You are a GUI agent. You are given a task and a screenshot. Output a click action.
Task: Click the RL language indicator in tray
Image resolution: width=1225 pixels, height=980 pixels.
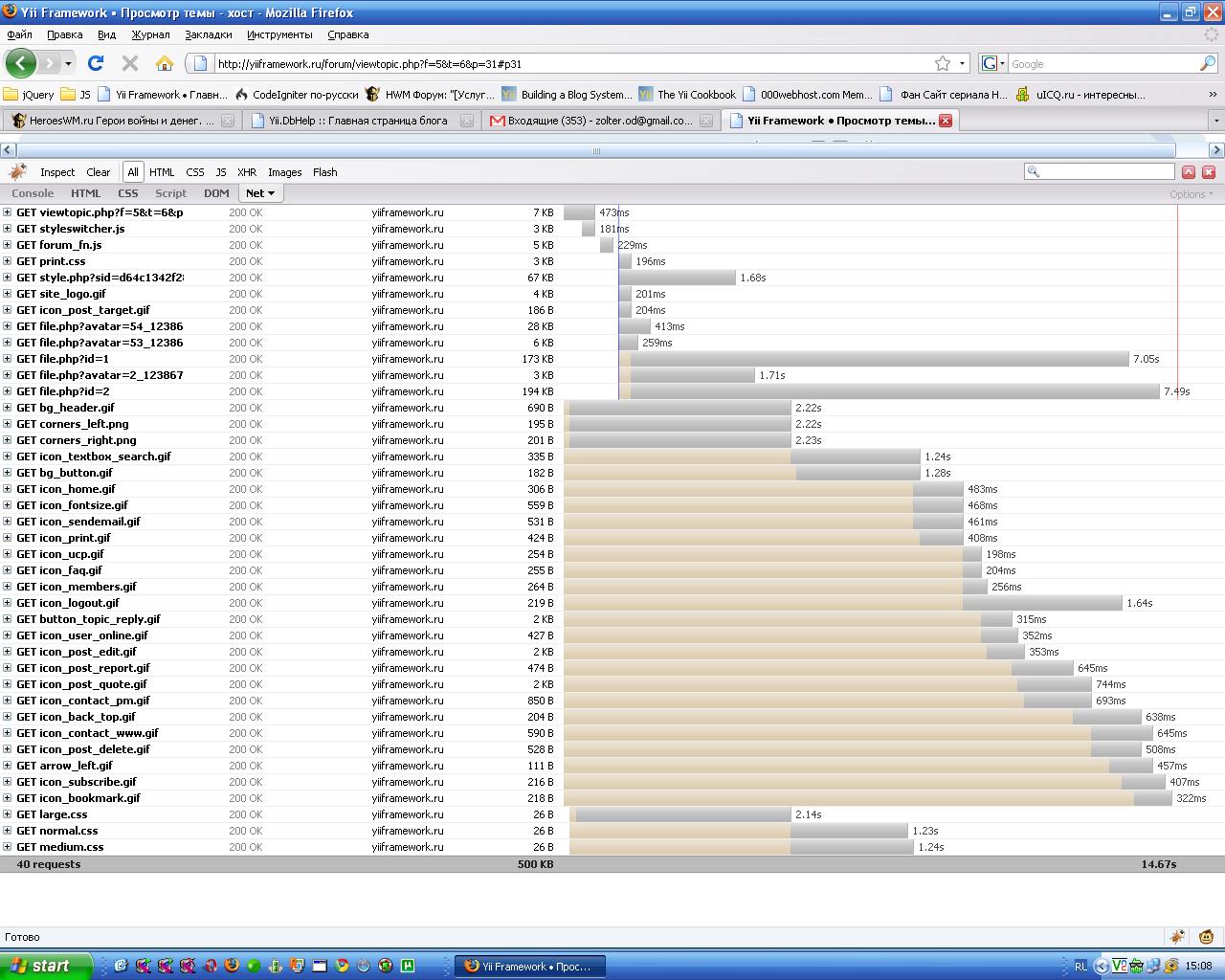click(x=1080, y=967)
